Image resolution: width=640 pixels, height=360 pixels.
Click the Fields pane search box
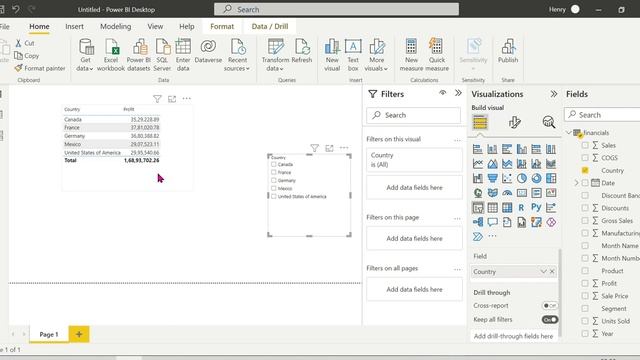602,115
